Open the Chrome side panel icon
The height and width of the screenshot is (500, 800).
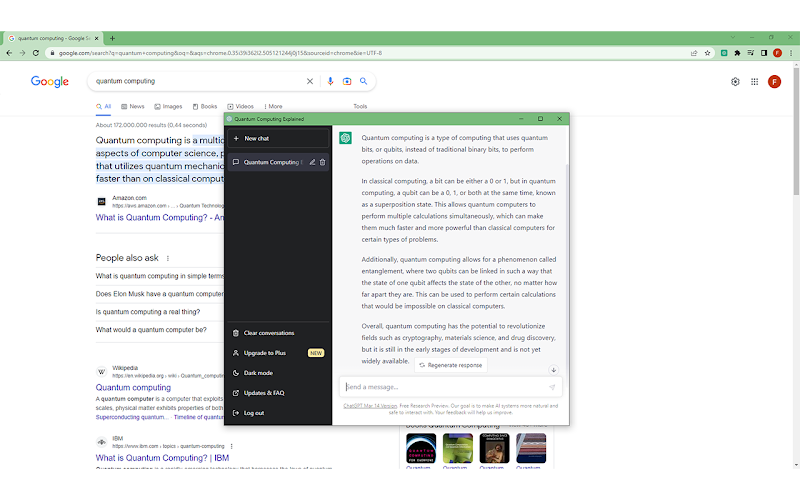pyautogui.click(x=764, y=53)
